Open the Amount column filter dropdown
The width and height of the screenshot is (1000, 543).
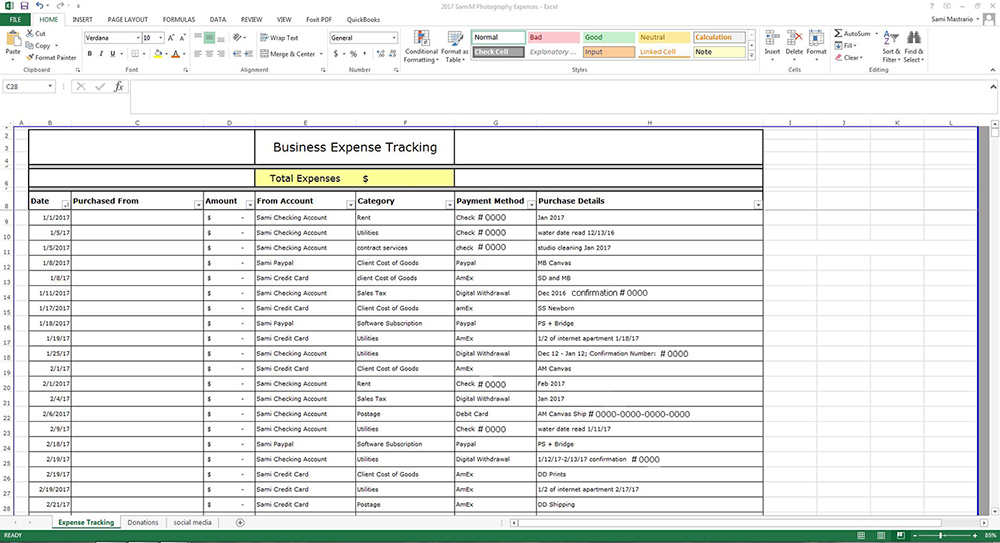click(249, 205)
